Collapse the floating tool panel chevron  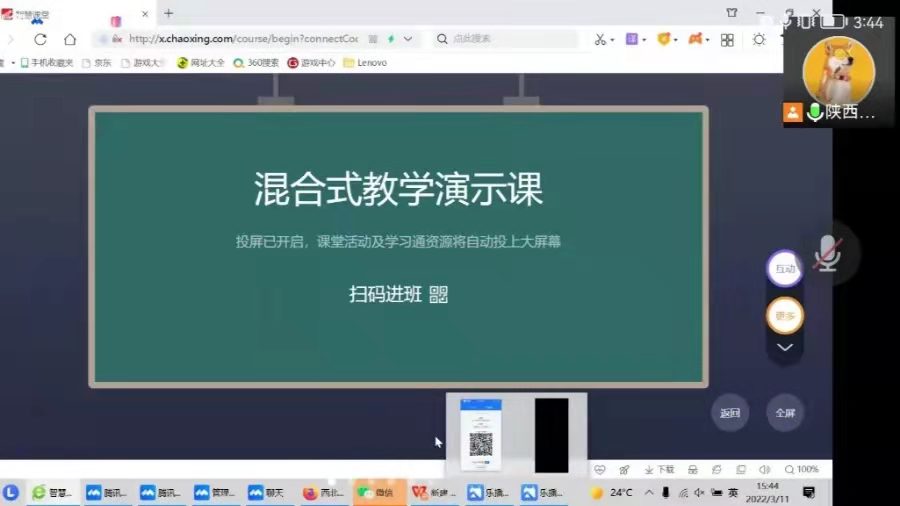tap(785, 347)
